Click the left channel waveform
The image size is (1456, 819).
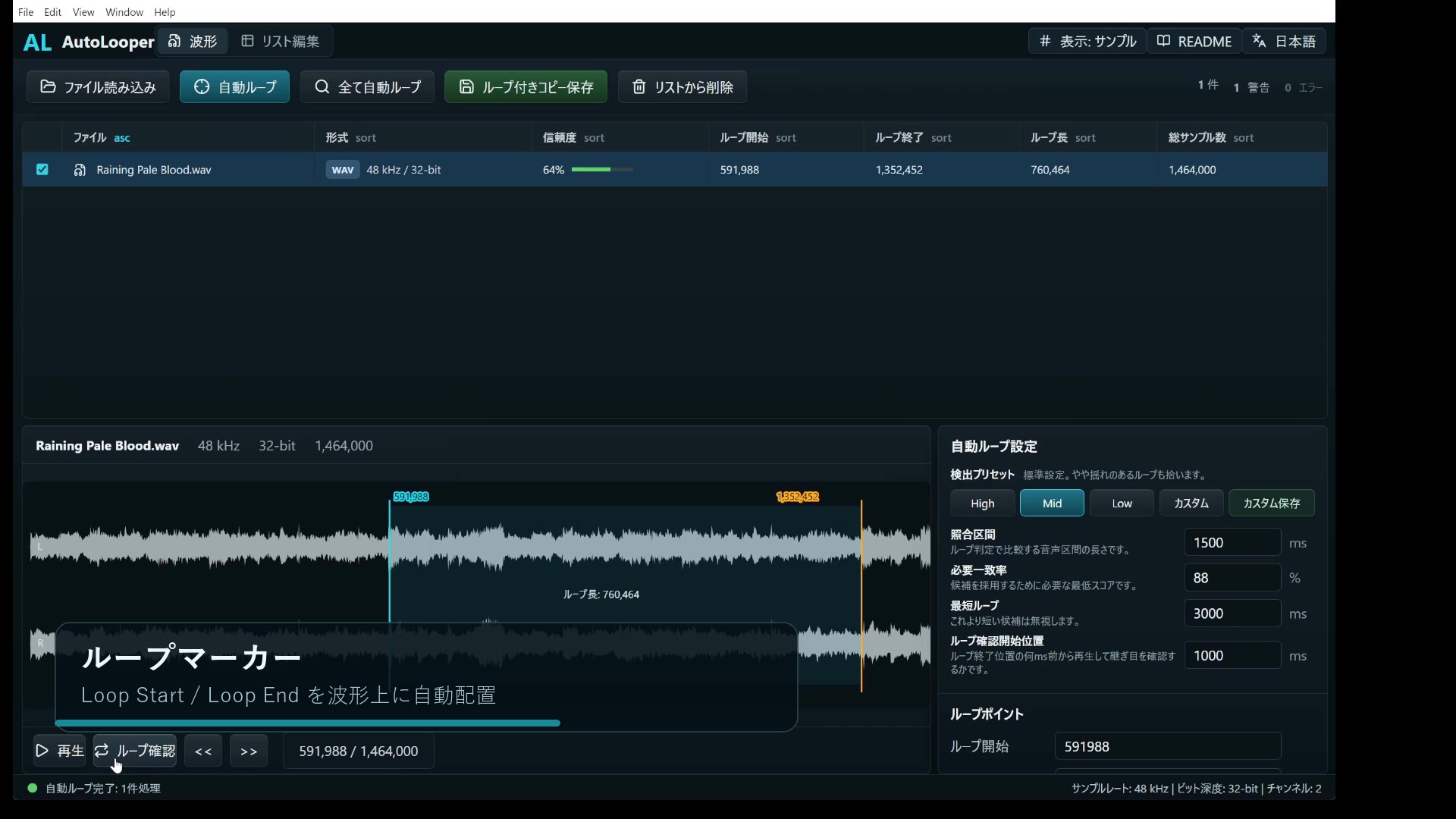(479, 546)
